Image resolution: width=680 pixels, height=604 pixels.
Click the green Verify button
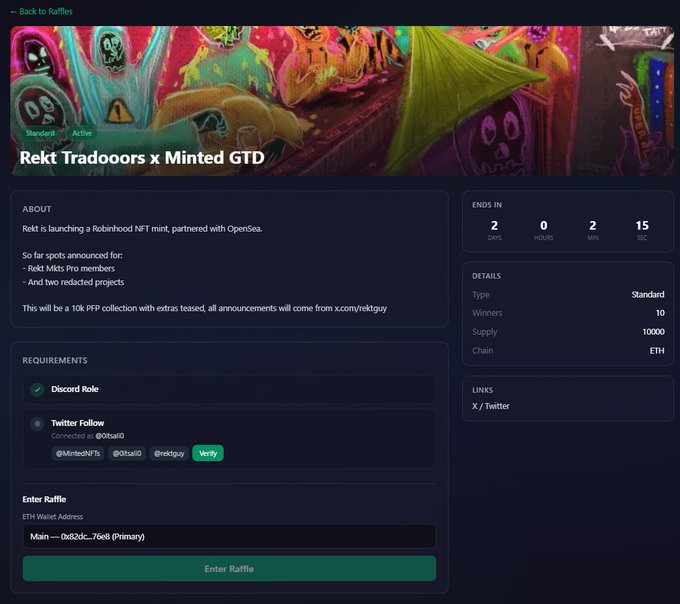click(208, 454)
